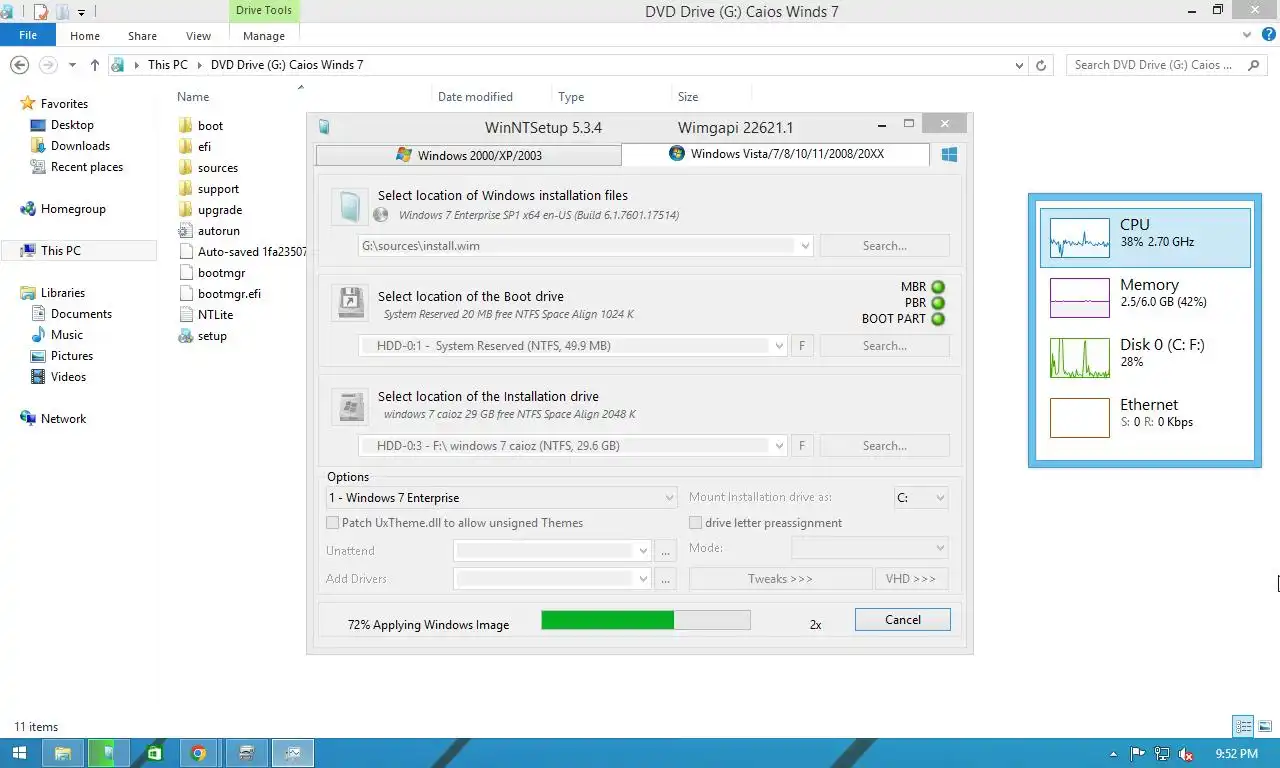Click Search for installation files
The height and width of the screenshot is (768, 1280).
[885, 246]
